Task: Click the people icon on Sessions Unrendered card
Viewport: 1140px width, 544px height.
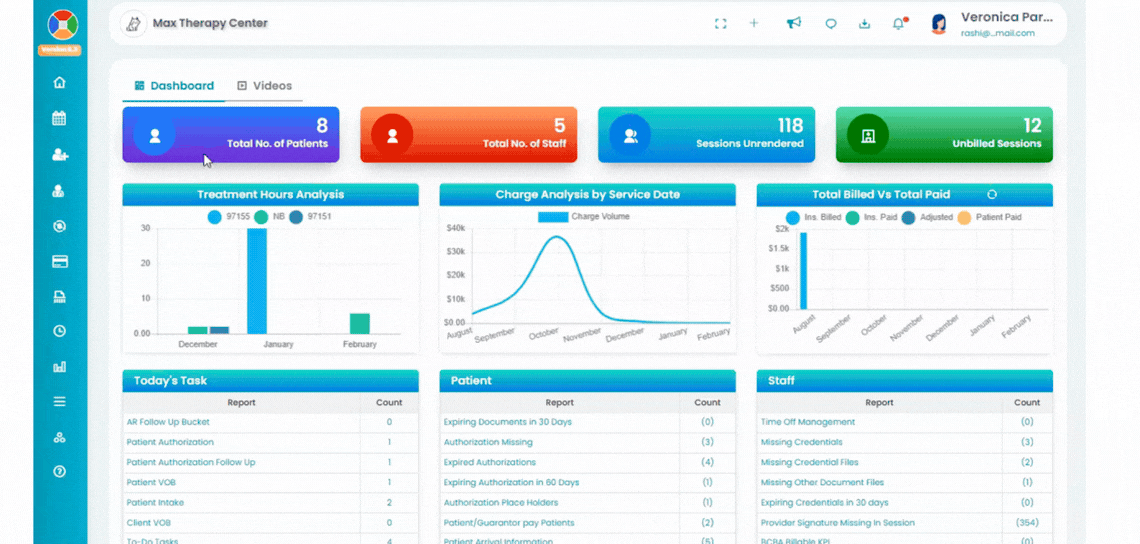Action: 630,135
